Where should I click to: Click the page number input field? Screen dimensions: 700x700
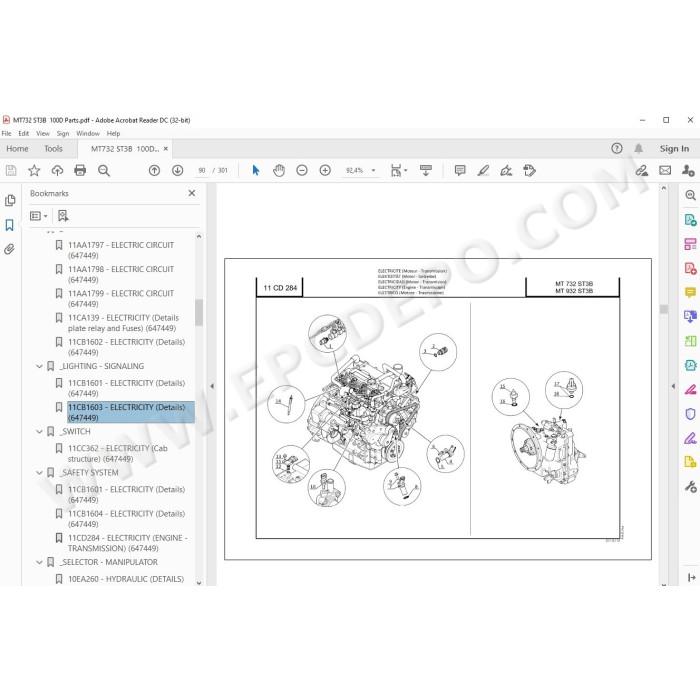pyautogui.click(x=202, y=171)
